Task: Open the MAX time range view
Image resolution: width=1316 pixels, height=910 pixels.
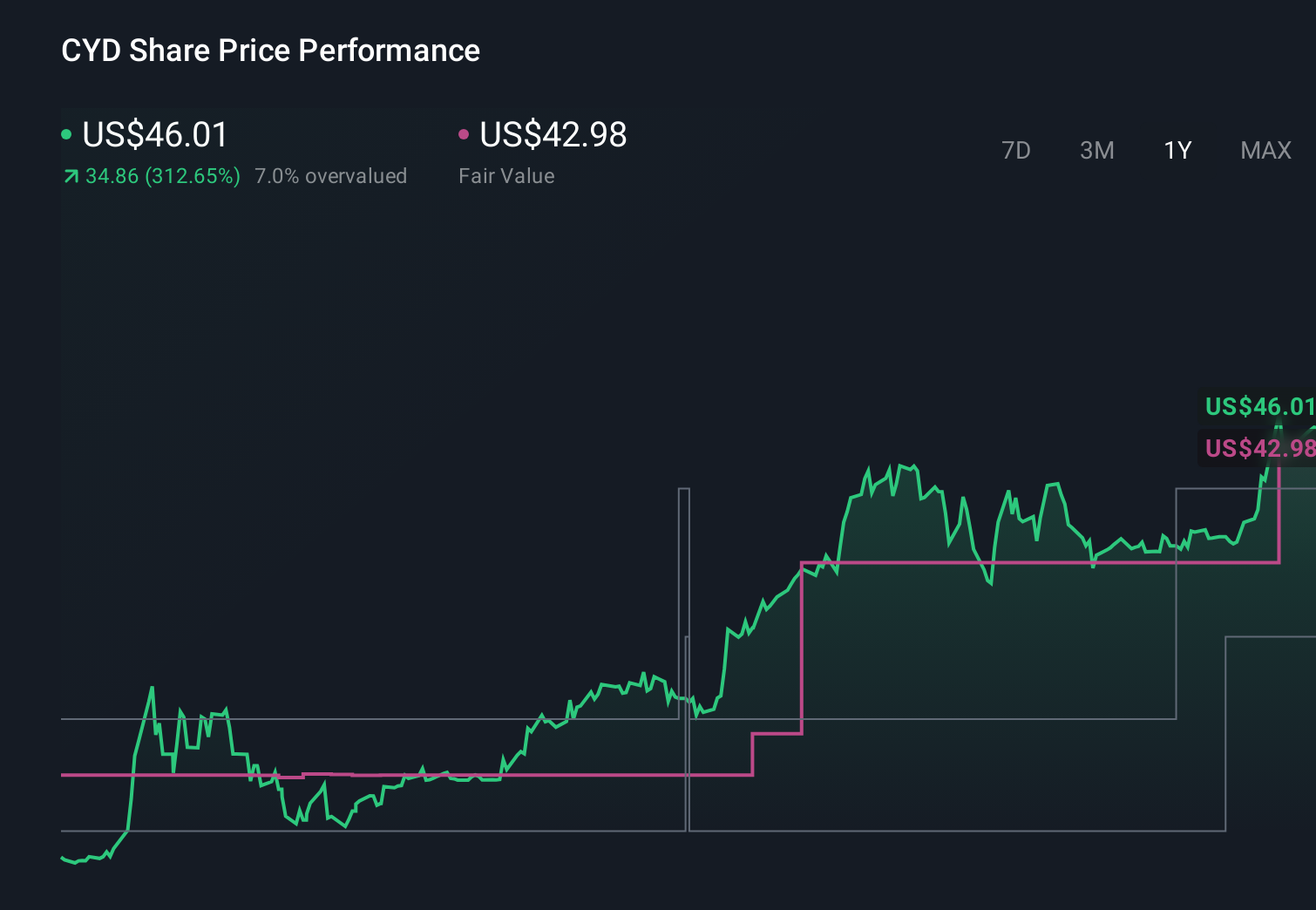Action: coord(1265,150)
